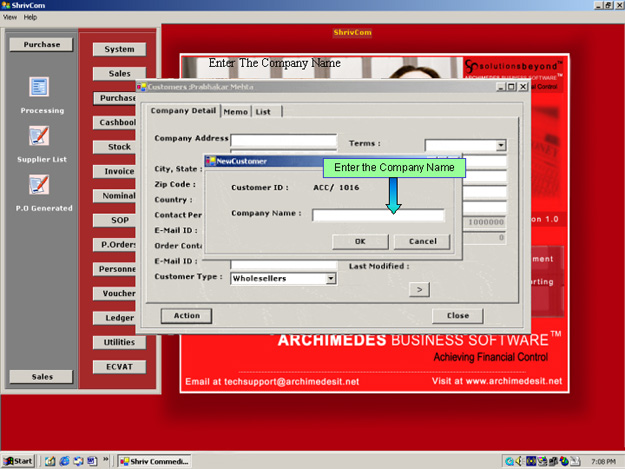Image resolution: width=625 pixels, height=469 pixels.
Task: Switch to the Memo tab
Action: (235, 112)
